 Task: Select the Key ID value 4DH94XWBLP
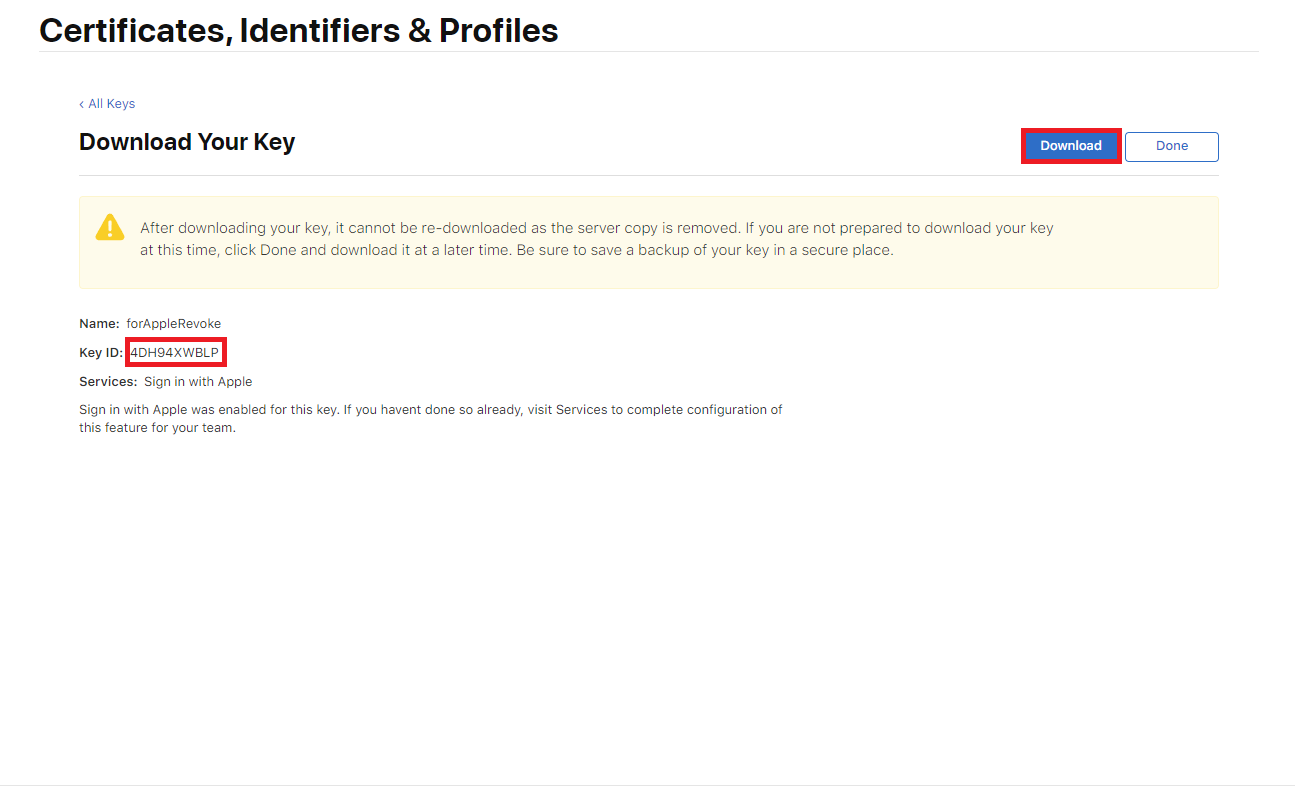[175, 352]
